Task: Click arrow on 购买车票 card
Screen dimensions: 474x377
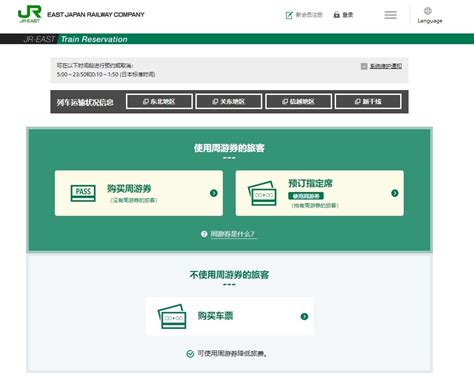Action: coord(304,316)
